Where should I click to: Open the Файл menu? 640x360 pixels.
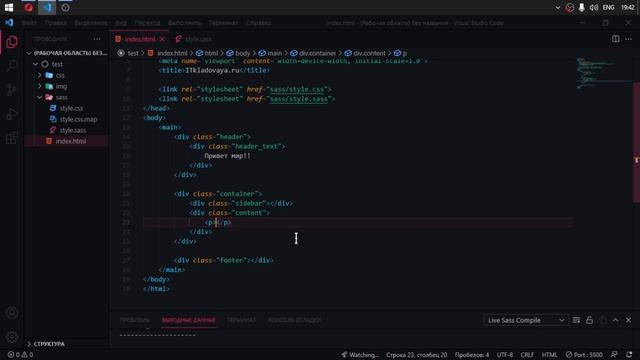pos(29,23)
